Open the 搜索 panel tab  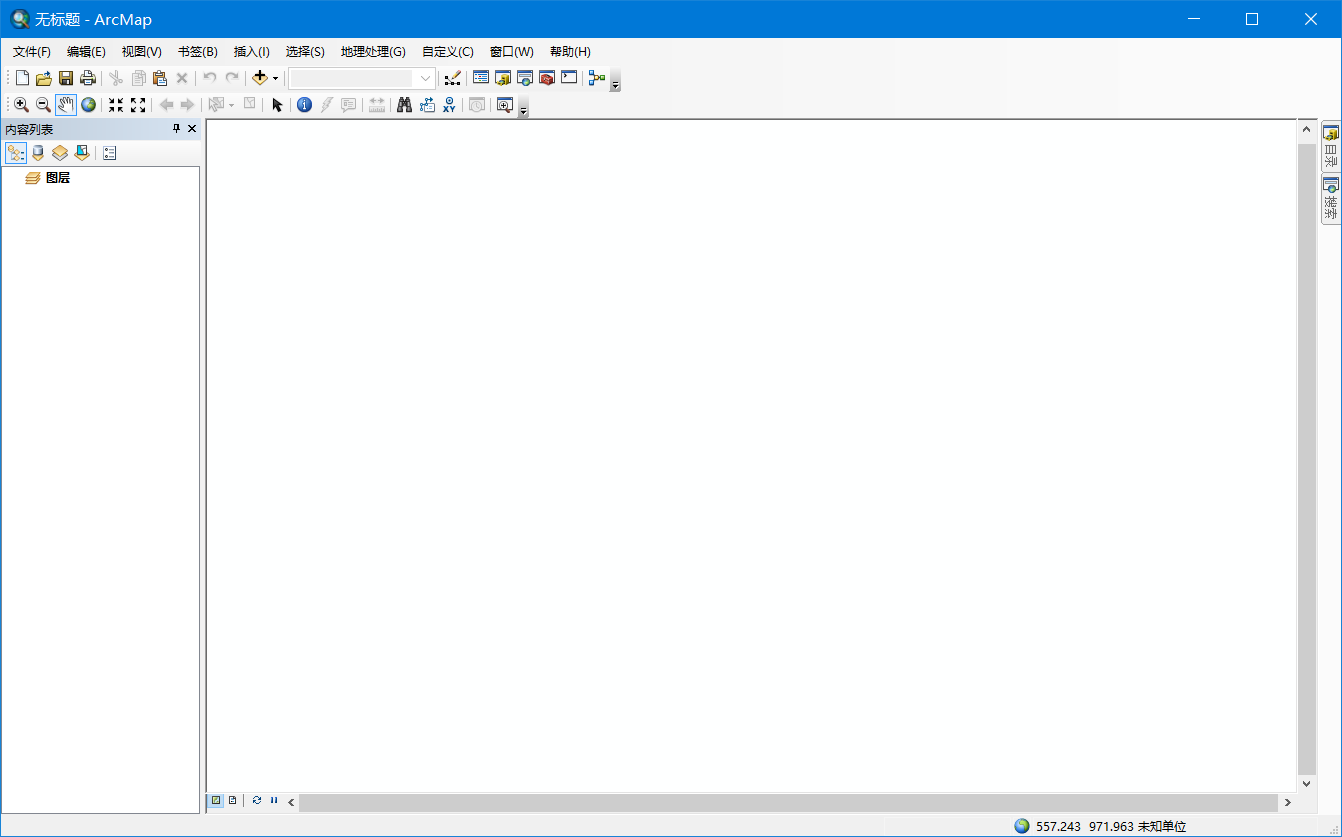click(x=1330, y=195)
